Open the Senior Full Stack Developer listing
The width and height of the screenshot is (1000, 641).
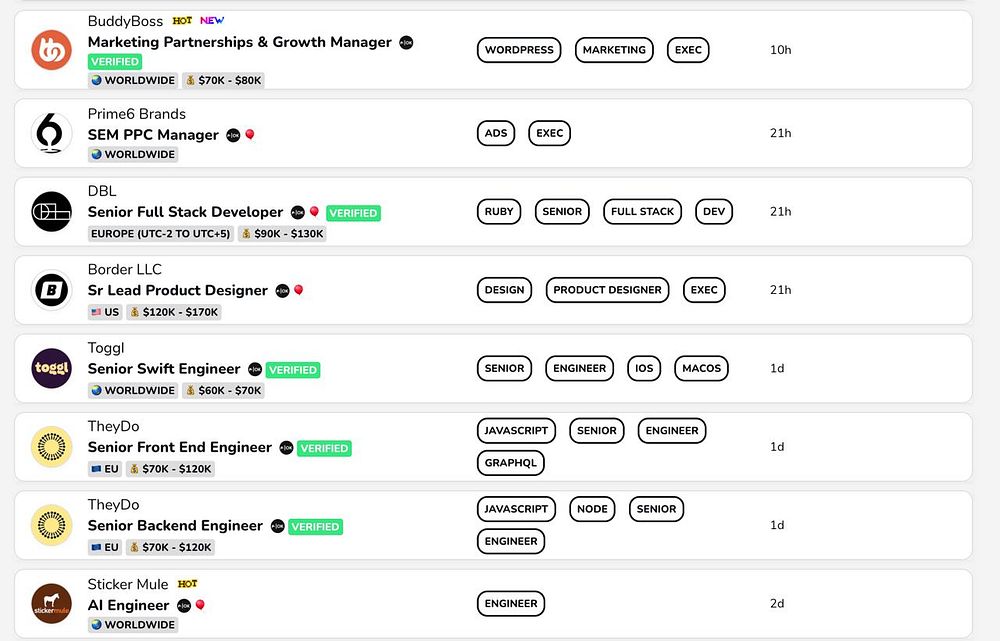[x=185, y=212]
